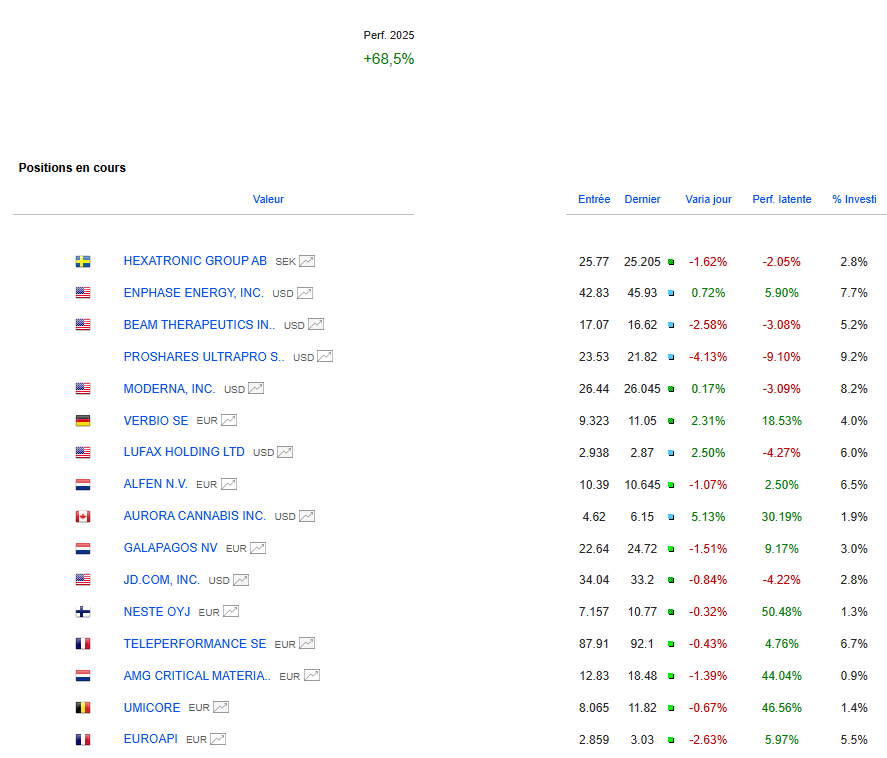Open the JD.COM, INC. stock link
Viewport: 887px width, 758px height.
click(x=162, y=580)
